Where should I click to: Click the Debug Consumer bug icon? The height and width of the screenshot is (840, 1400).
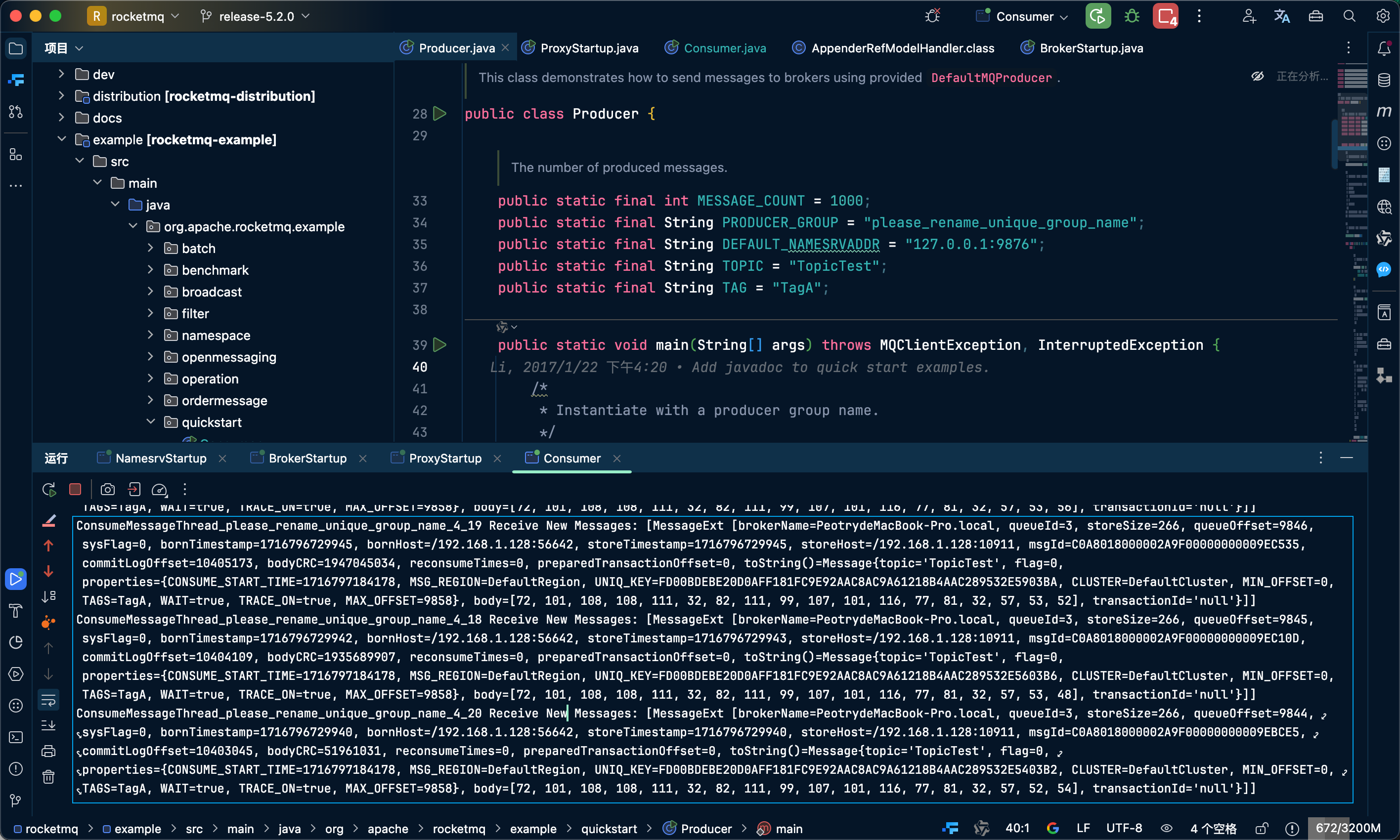tap(1132, 16)
